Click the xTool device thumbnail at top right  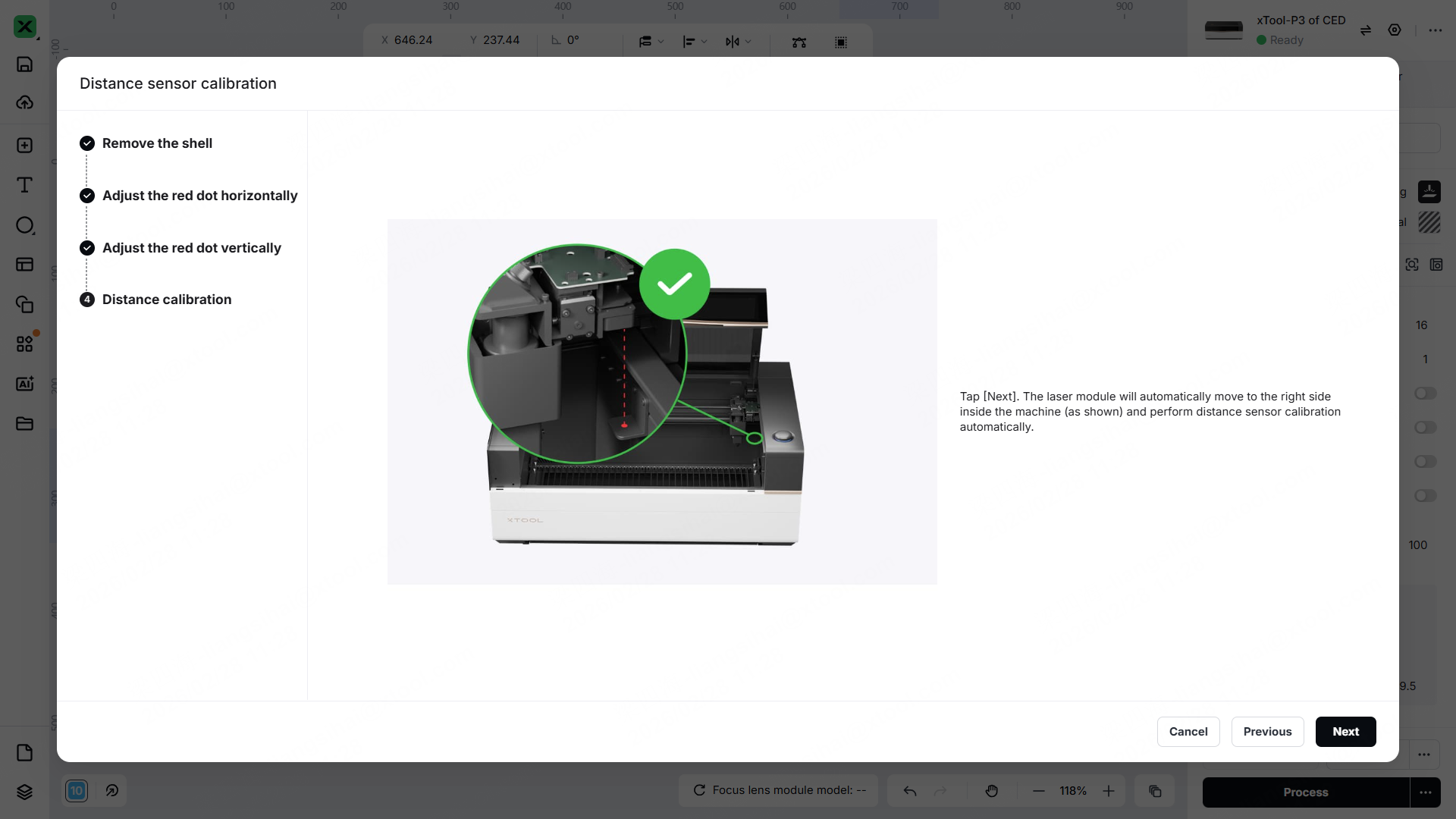1224,30
